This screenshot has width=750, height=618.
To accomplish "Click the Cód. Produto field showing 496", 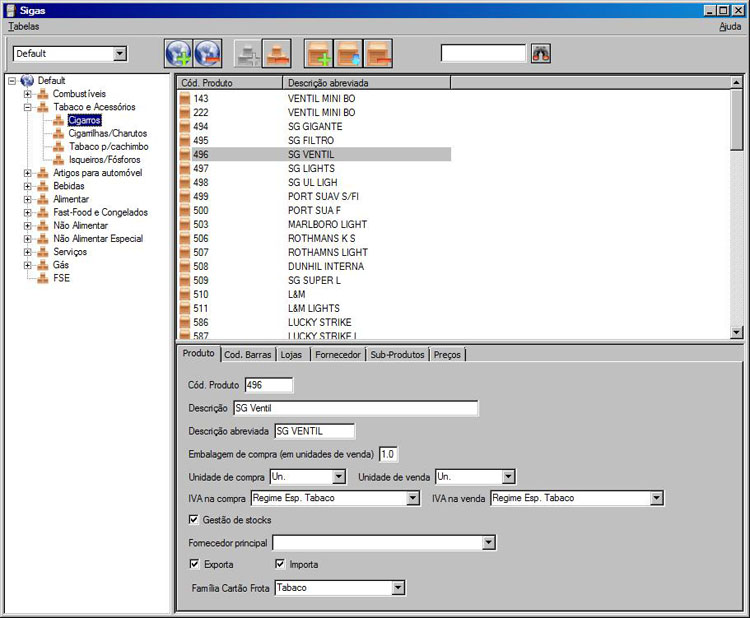I will click(268, 385).
